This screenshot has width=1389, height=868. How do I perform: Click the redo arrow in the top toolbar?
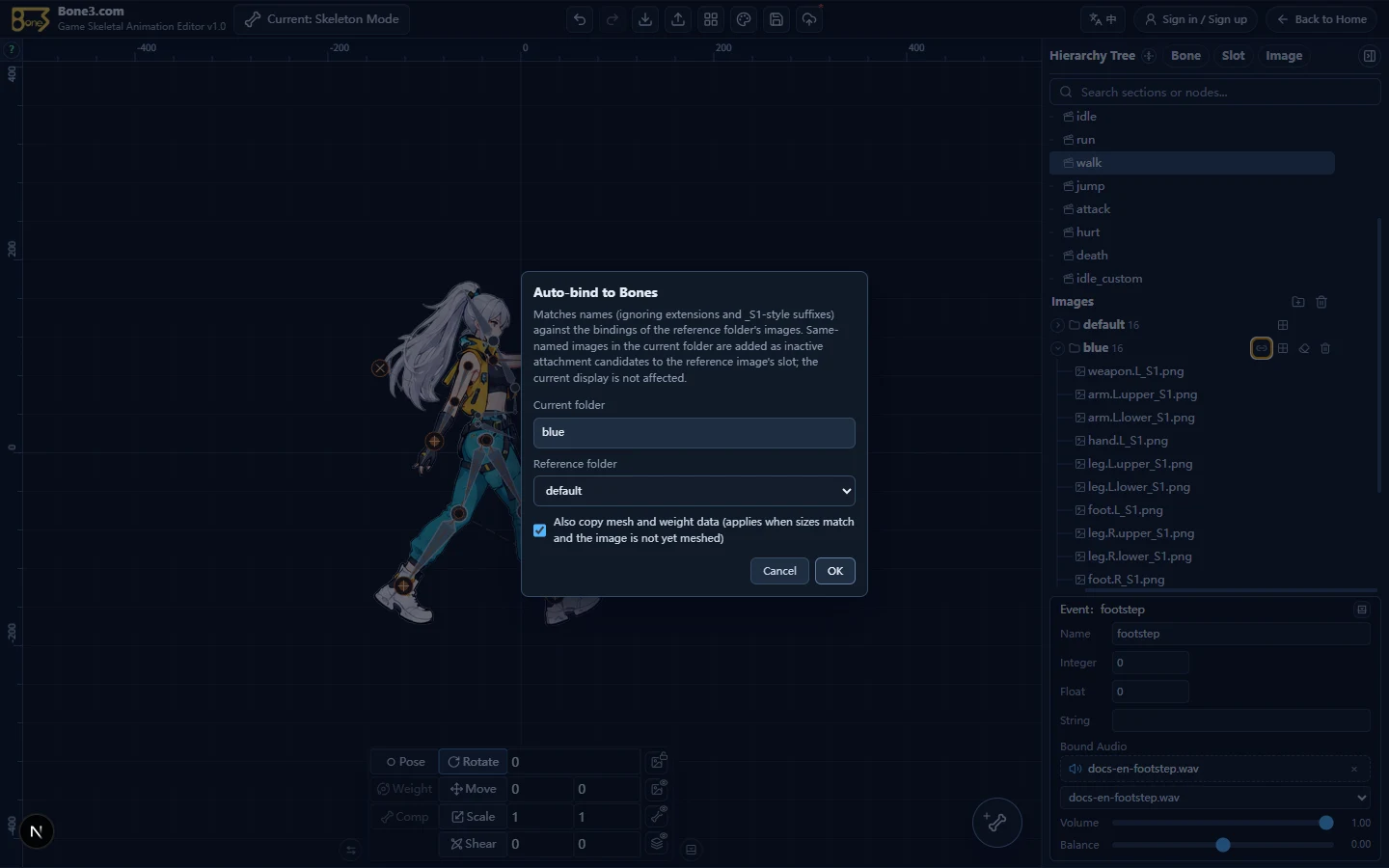pyautogui.click(x=613, y=19)
